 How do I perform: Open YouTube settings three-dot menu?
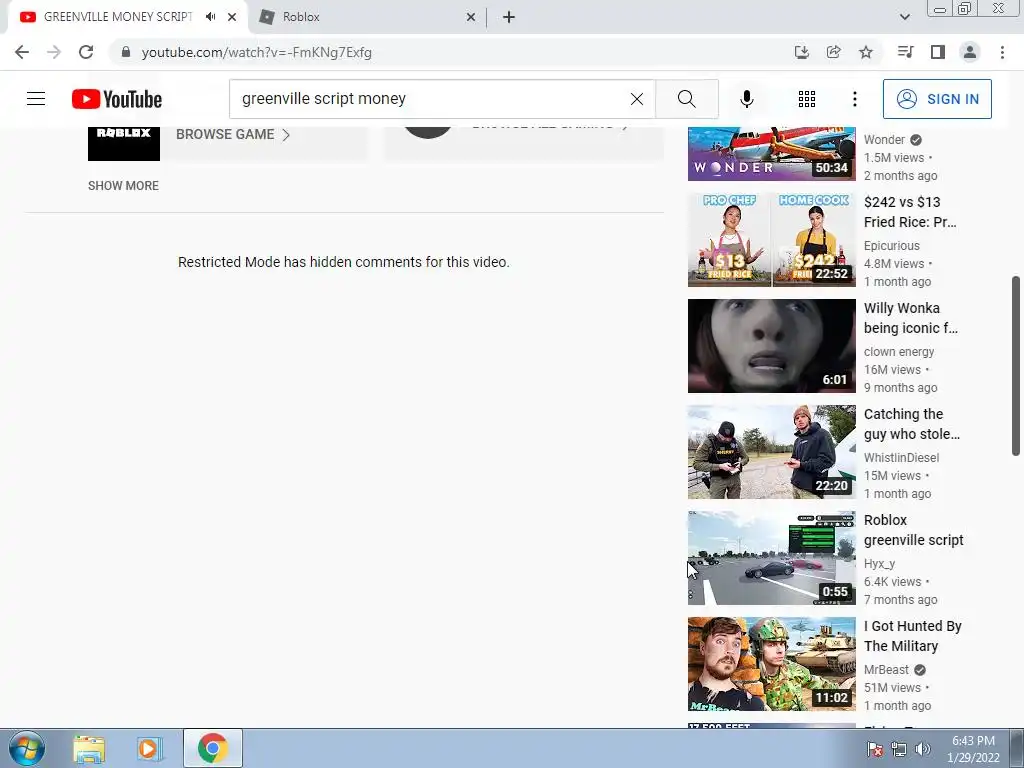855,99
